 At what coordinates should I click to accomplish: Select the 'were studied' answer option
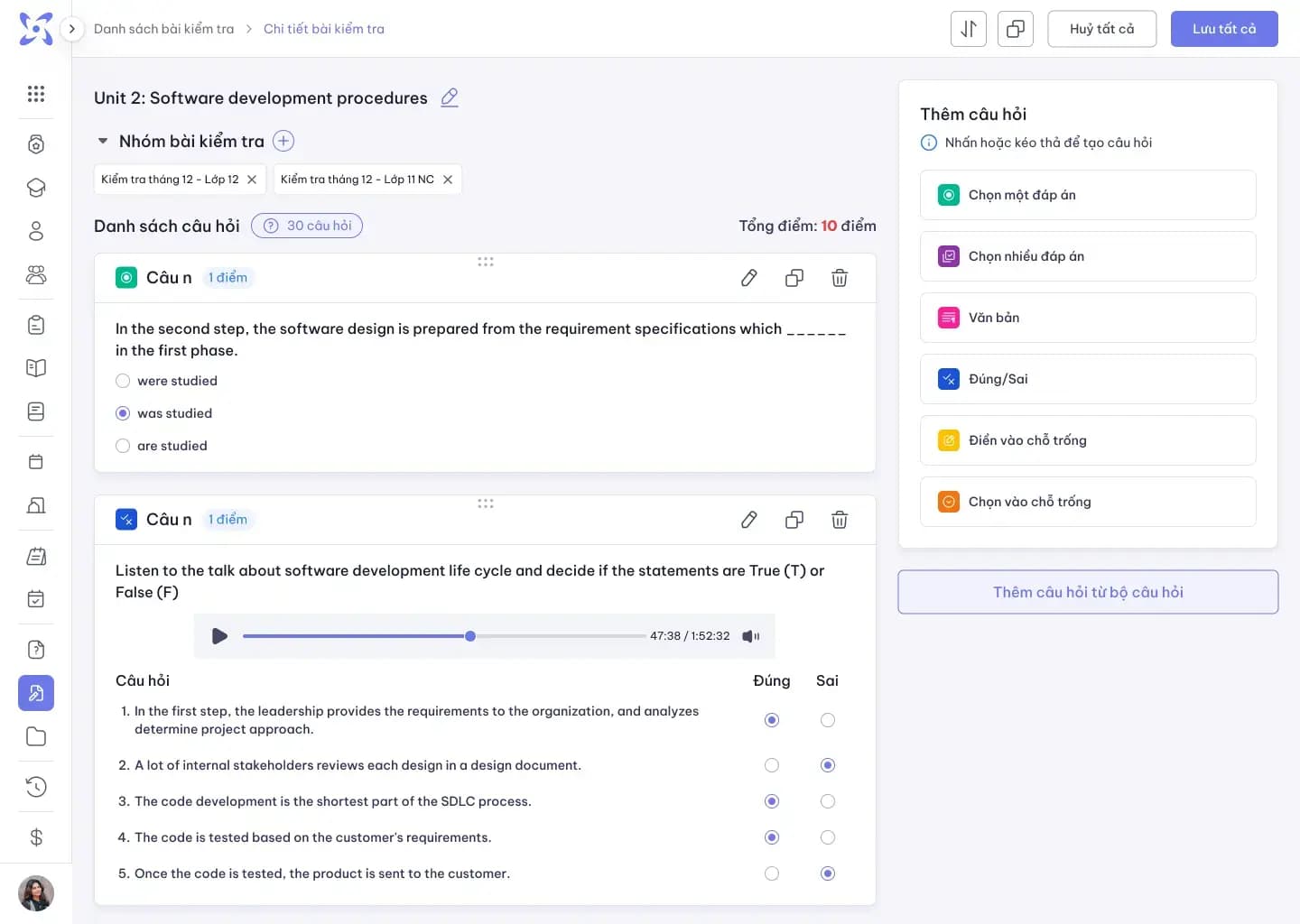[124, 381]
